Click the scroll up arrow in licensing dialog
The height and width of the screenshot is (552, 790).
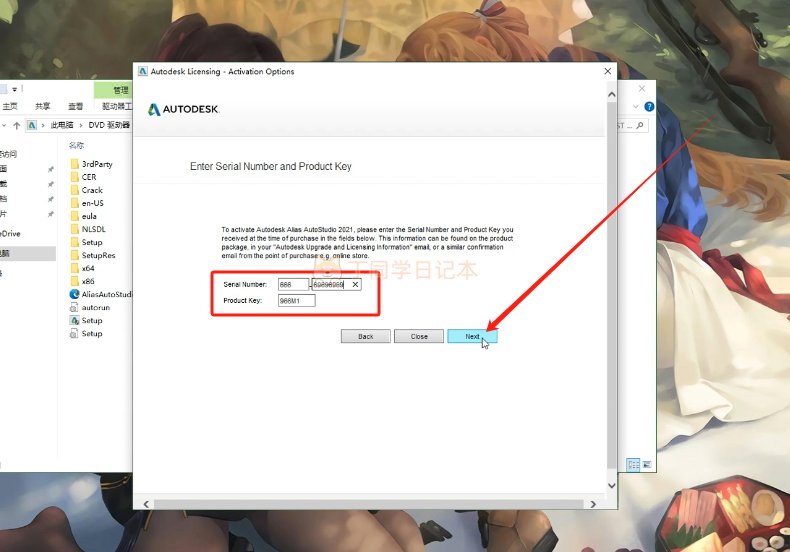[612, 95]
